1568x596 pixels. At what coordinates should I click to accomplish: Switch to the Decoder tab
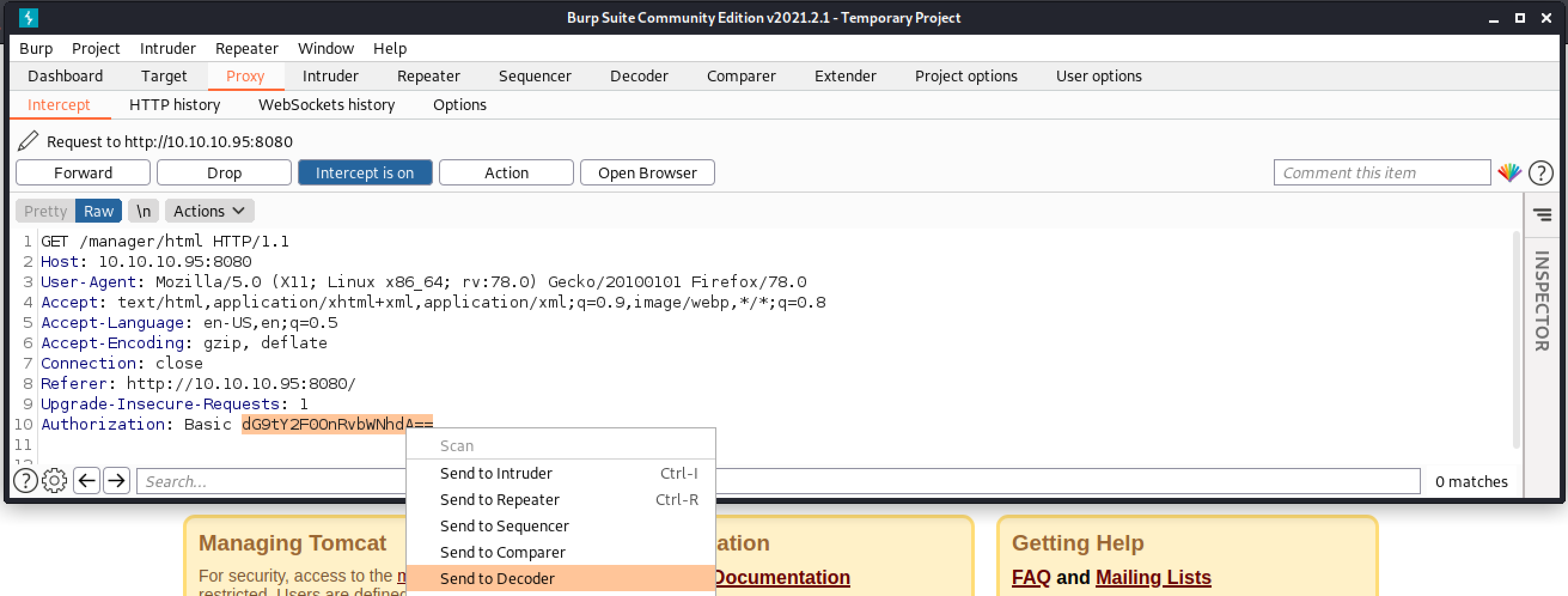(x=639, y=76)
